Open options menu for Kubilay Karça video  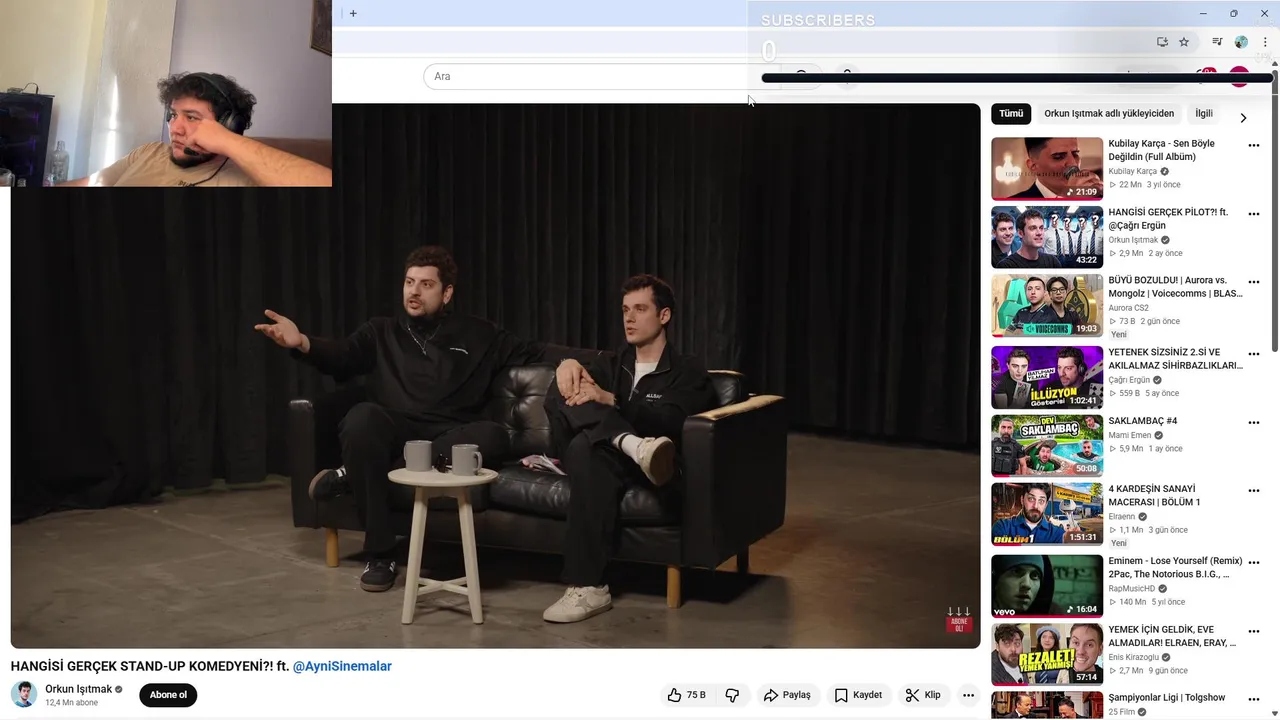1254,146
